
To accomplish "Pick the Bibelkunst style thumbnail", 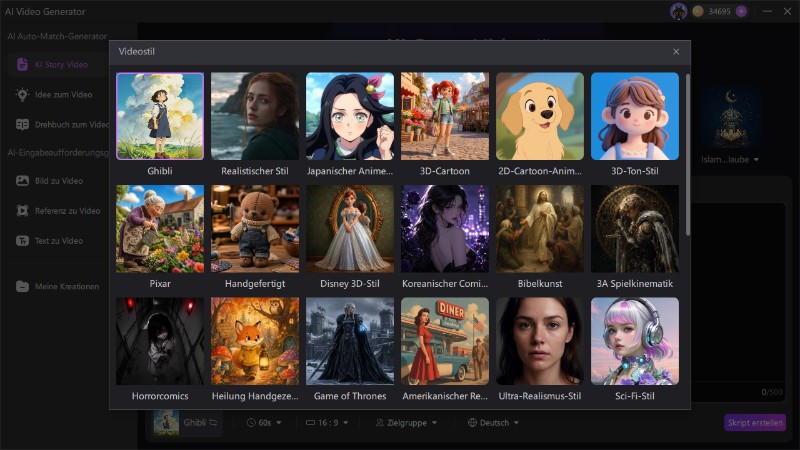I will pos(540,229).
